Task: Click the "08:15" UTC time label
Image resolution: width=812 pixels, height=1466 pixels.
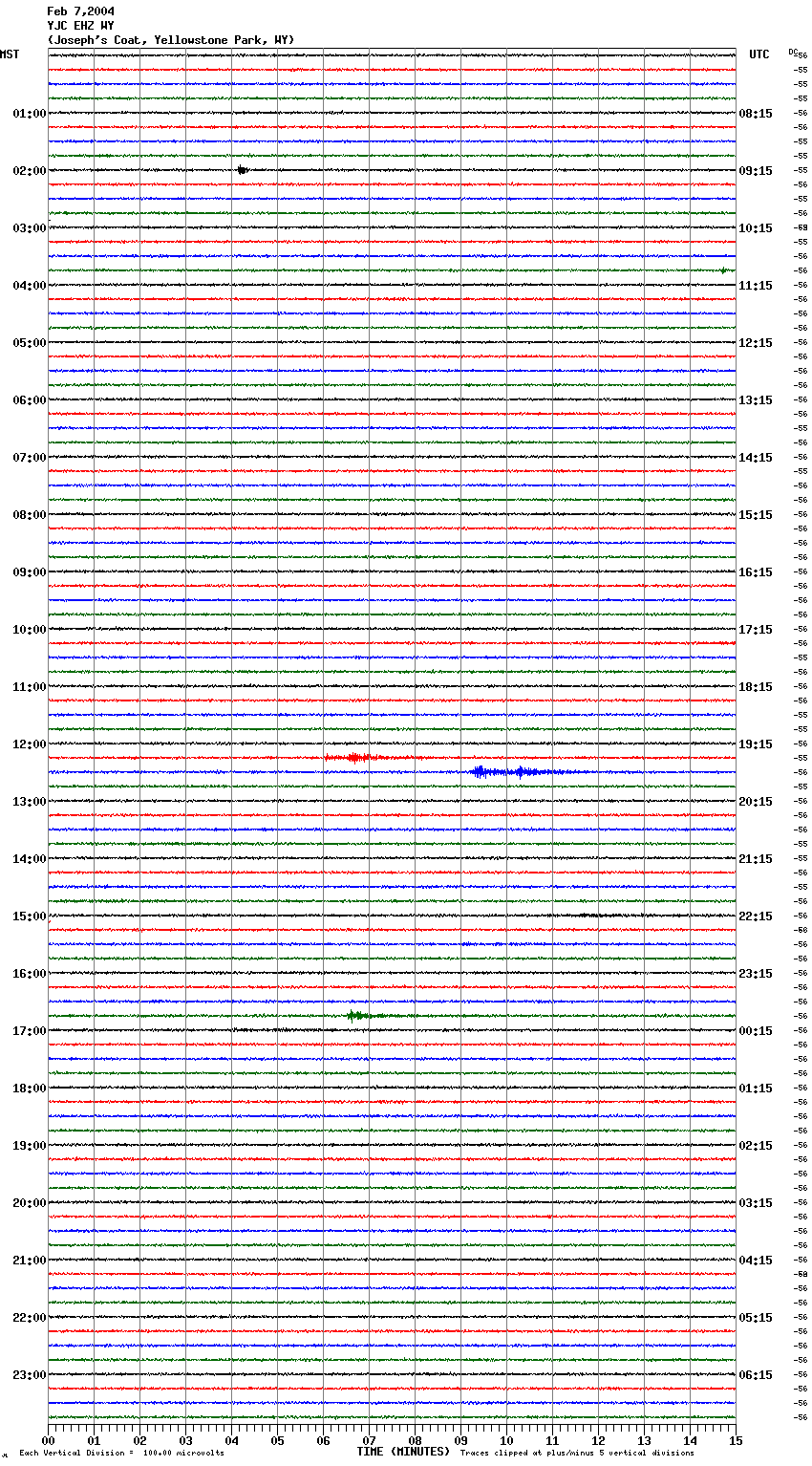Action: click(756, 114)
